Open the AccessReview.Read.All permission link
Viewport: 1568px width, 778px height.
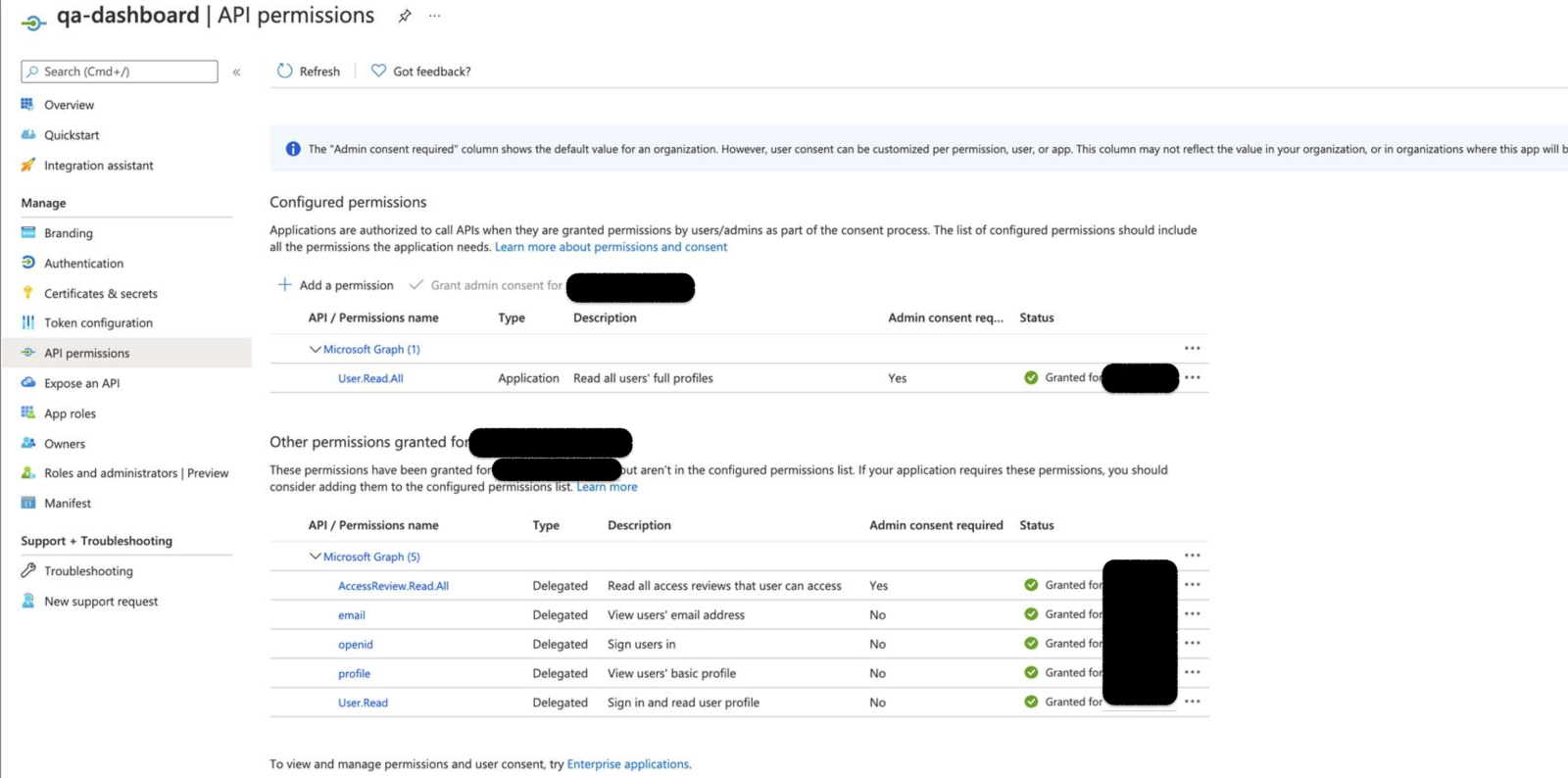click(x=393, y=586)
